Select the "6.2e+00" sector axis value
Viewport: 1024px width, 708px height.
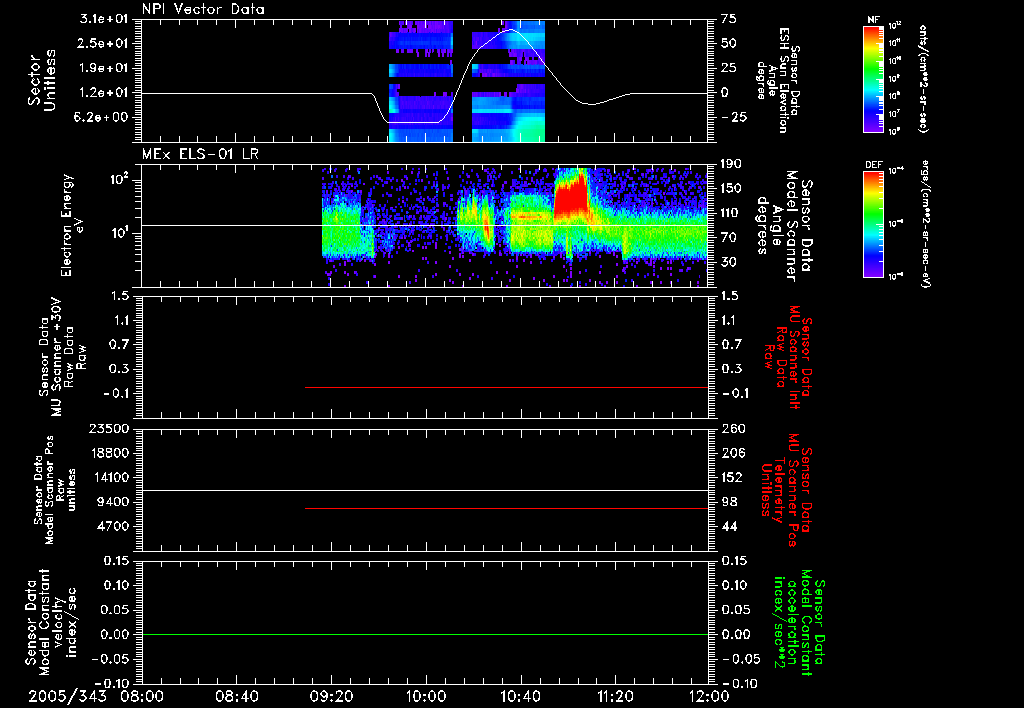pos(104,118)
